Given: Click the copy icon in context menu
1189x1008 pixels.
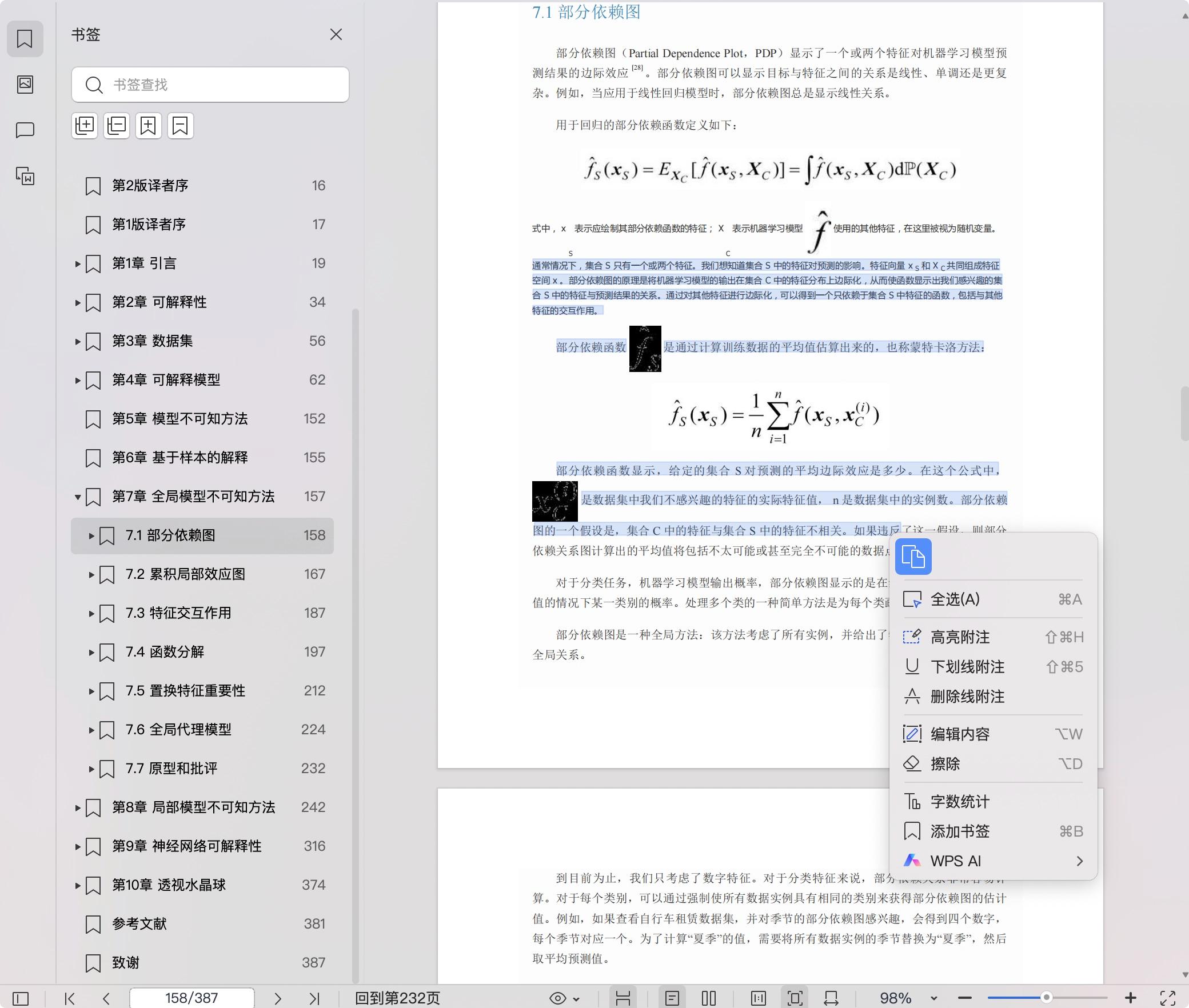Looking at the screenshot, I should pyautogui.click(x=913, y=556).
